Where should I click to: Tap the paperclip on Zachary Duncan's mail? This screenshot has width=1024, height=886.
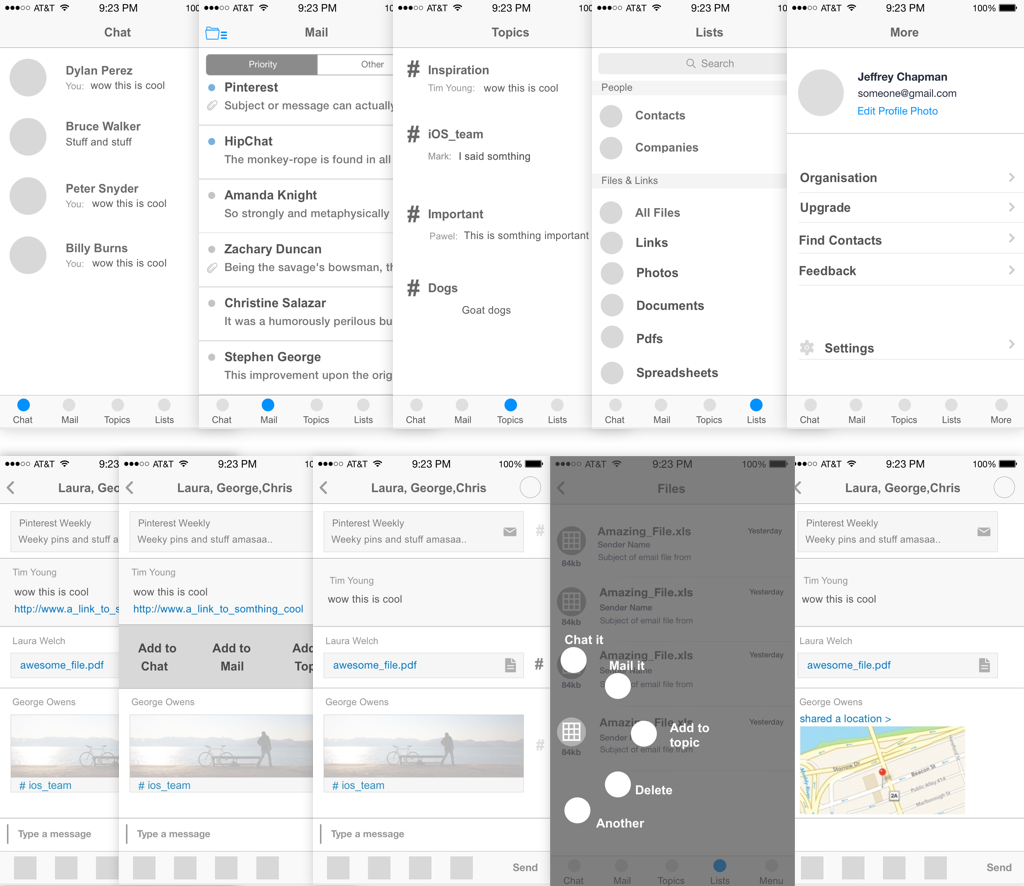pyautogui.click(x=212, y=267)
